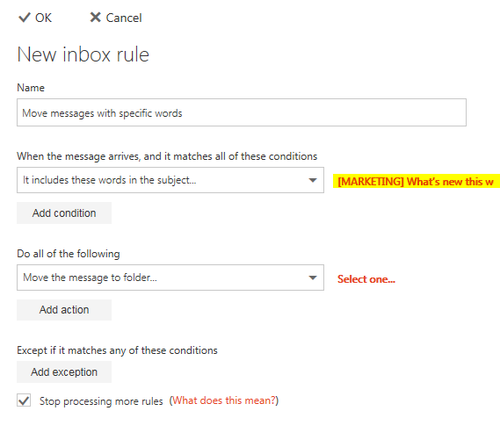This screenshot has height=447, width=500.
Task: Click the 'New inbox rule' heading
Action: click(x=83, y=54)
